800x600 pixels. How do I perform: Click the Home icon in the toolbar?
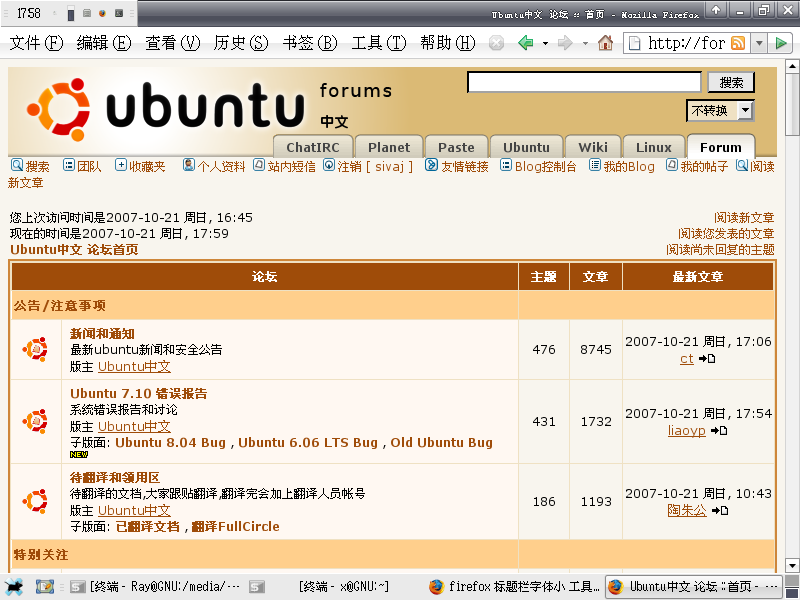coord(605,43)
